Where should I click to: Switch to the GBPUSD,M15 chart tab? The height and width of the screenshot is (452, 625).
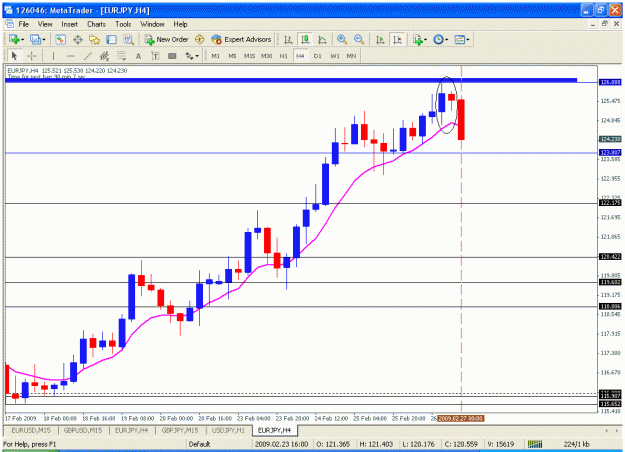pyautogui.click(x=83, y=430)
